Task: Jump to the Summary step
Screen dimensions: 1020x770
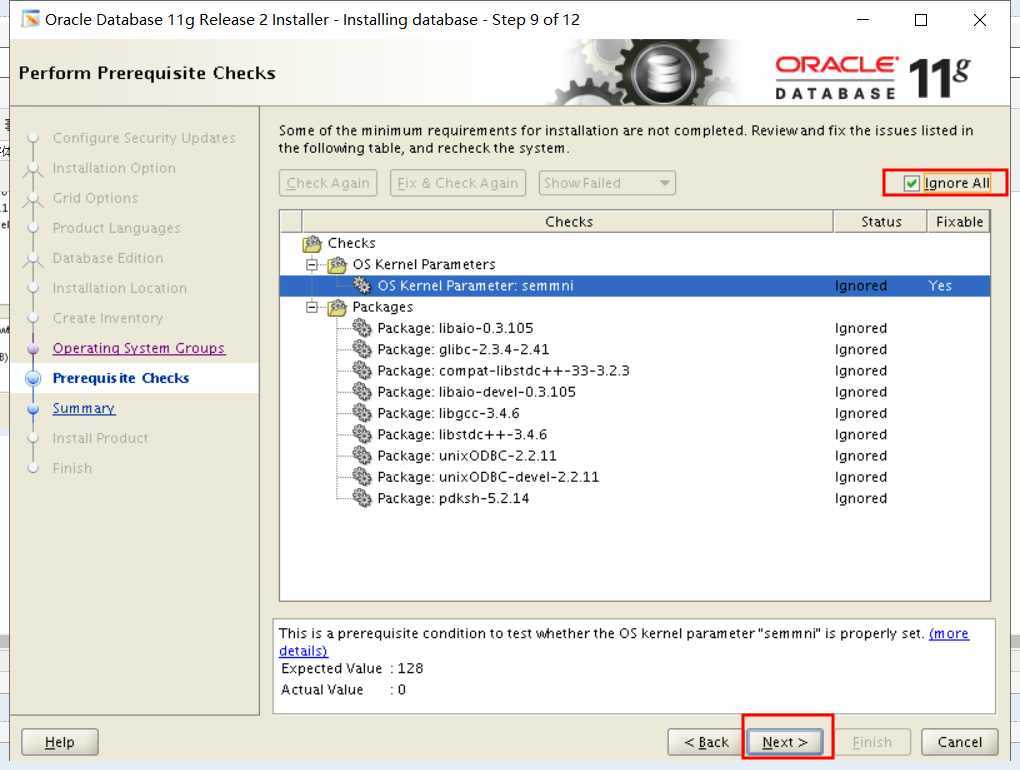Action: click(84, 408)
